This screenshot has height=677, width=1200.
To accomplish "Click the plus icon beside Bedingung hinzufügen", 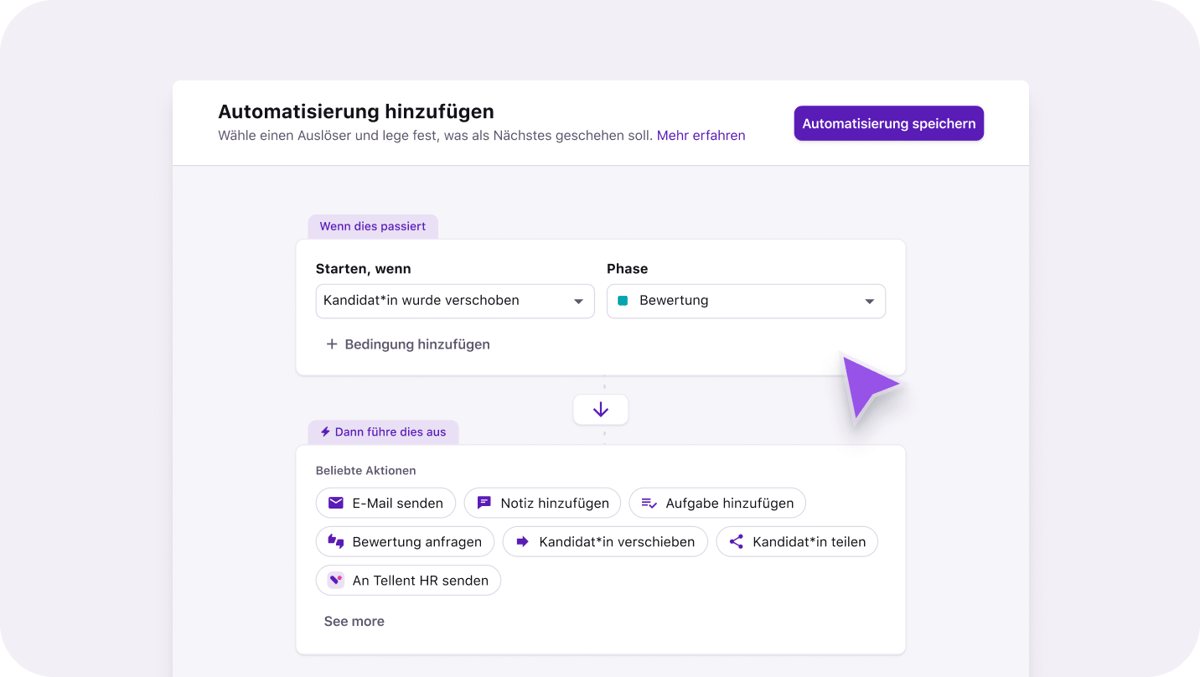I will point(331,344).
